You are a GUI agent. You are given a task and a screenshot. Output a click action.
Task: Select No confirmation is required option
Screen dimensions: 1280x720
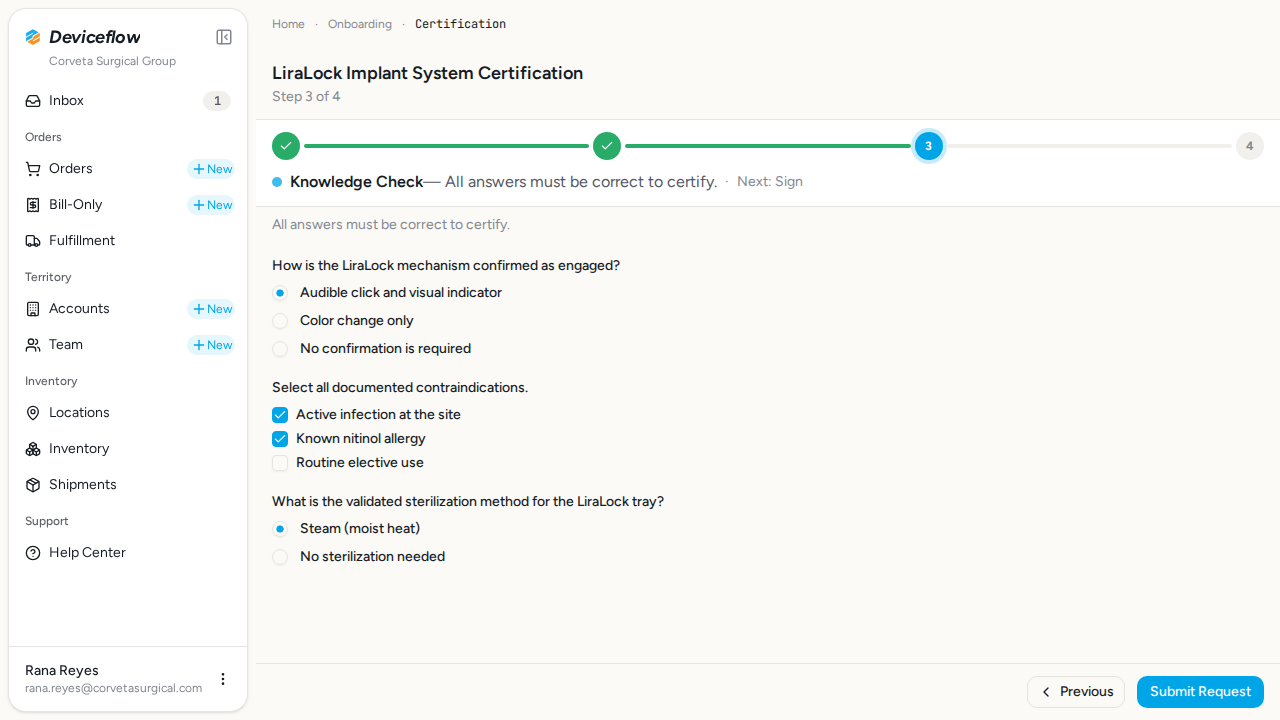pyautogui.click(x=280, y=349)
